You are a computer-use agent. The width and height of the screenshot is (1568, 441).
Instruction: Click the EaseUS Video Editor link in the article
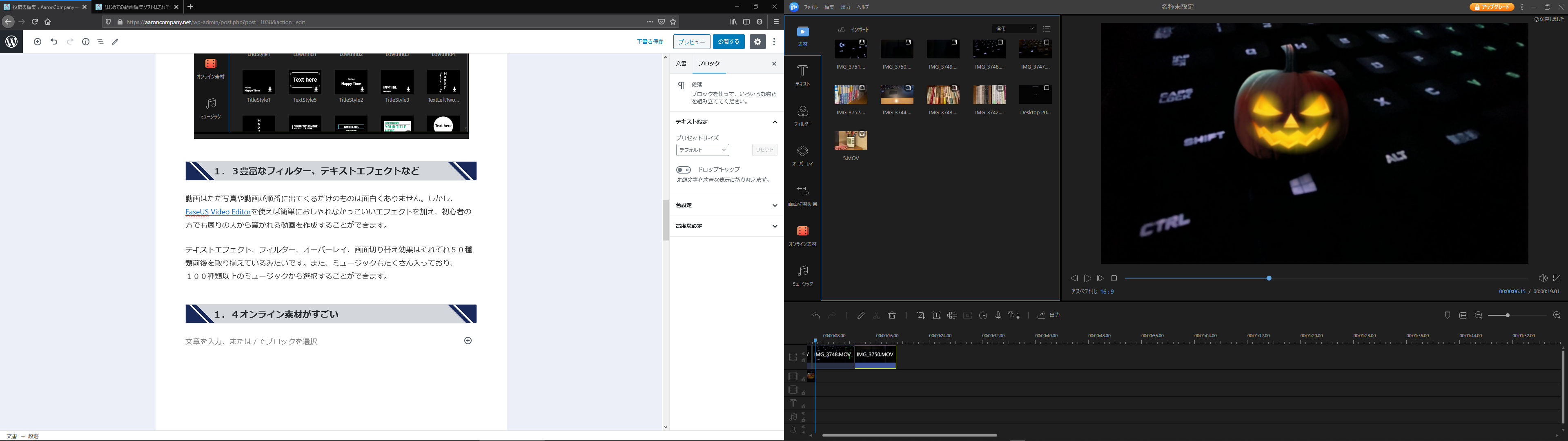(x=218, y=212)
